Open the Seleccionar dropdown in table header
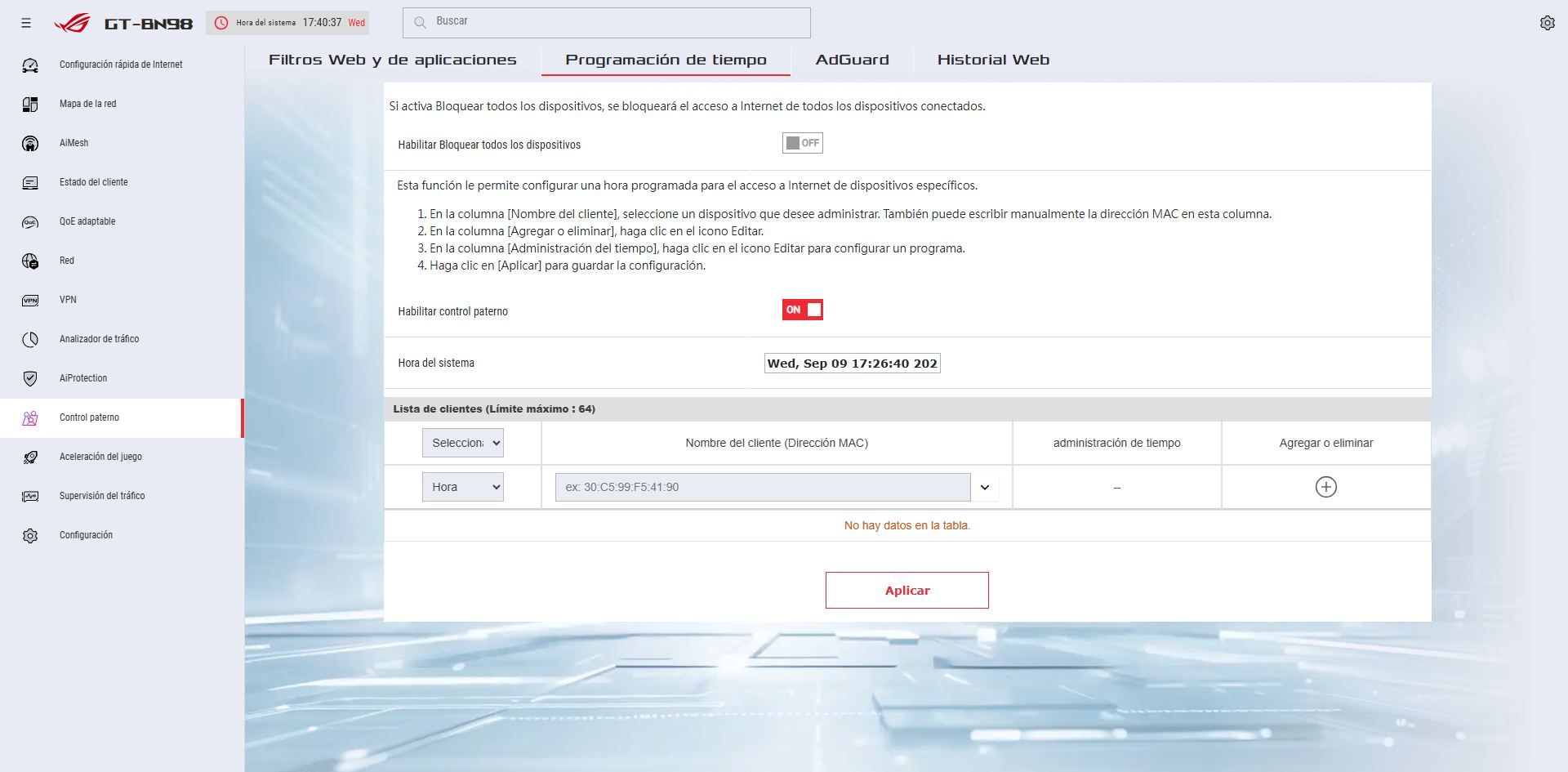1568x772 pixels. tap(462, 443)
